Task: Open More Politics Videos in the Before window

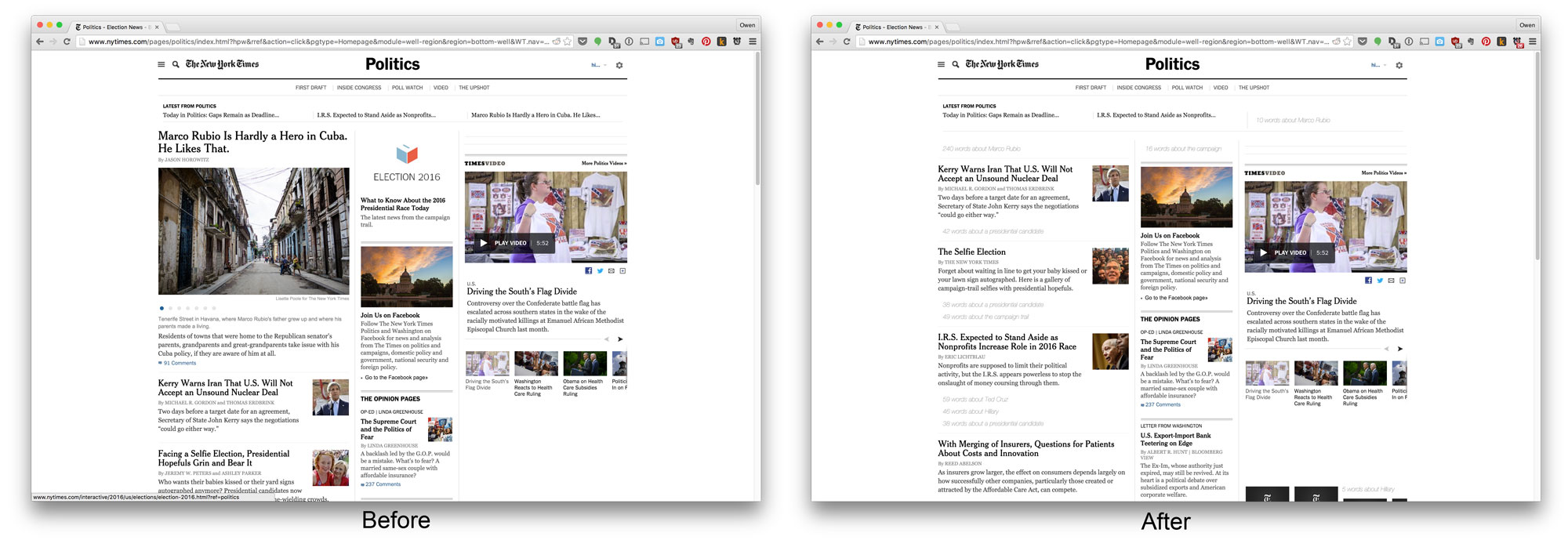Action: (x=604, y=163)
